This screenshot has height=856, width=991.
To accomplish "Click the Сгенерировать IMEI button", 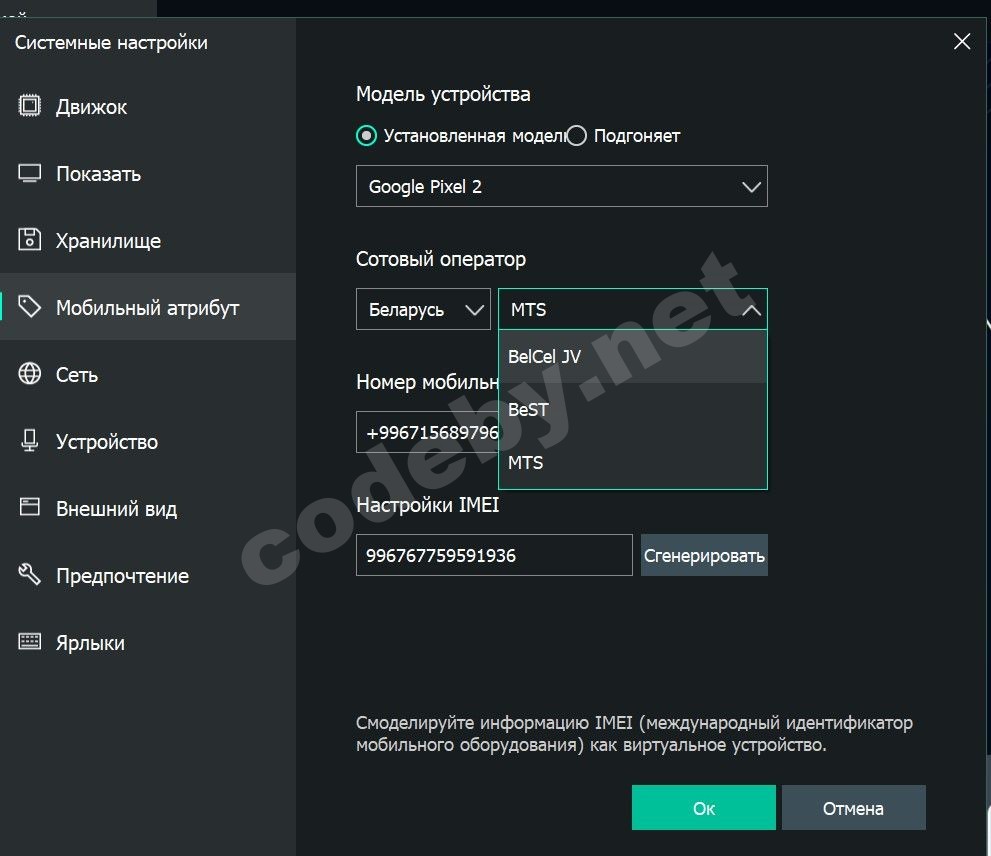I will [704, 555].
